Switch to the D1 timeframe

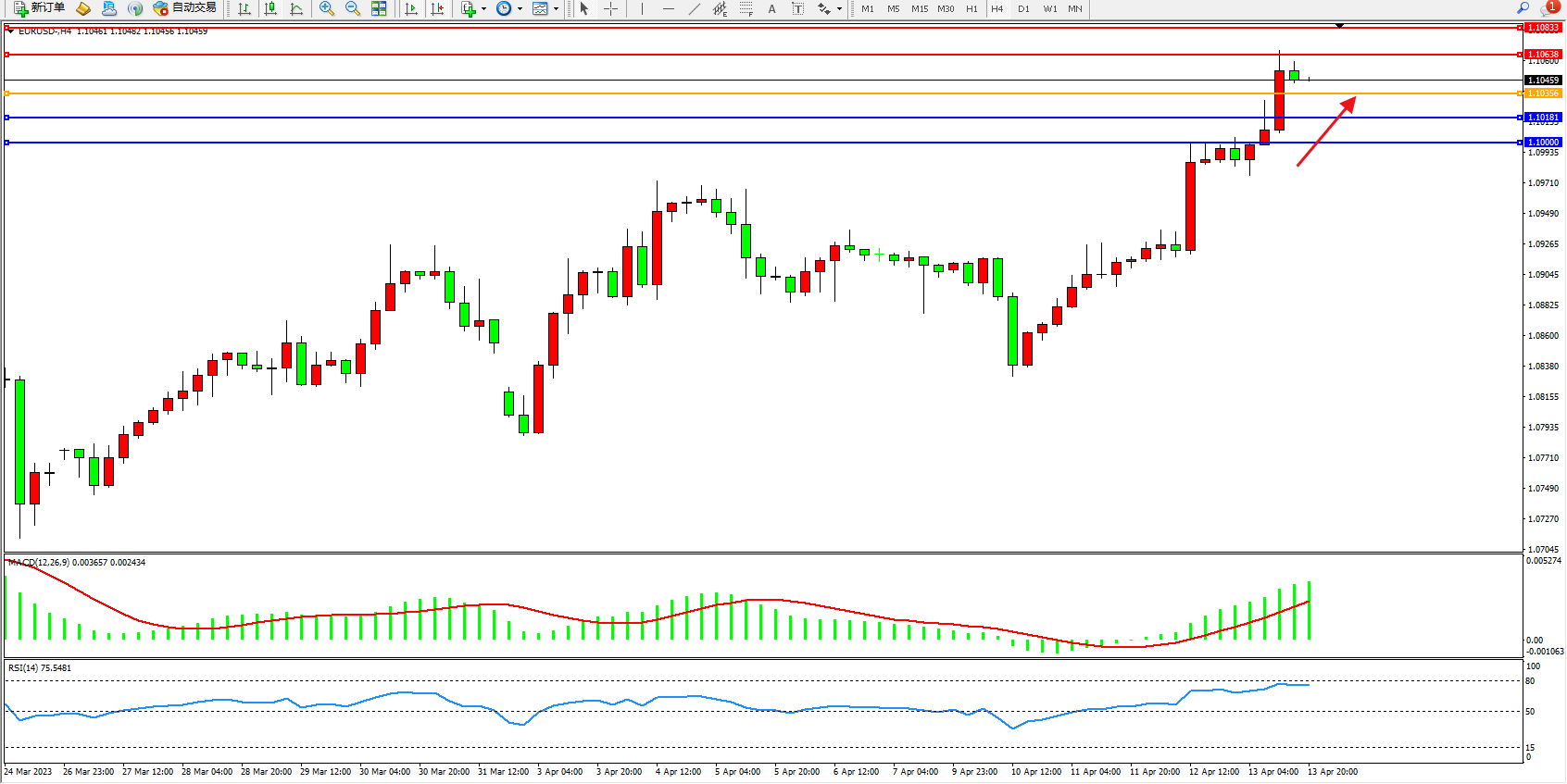[x=1023, y=8]
